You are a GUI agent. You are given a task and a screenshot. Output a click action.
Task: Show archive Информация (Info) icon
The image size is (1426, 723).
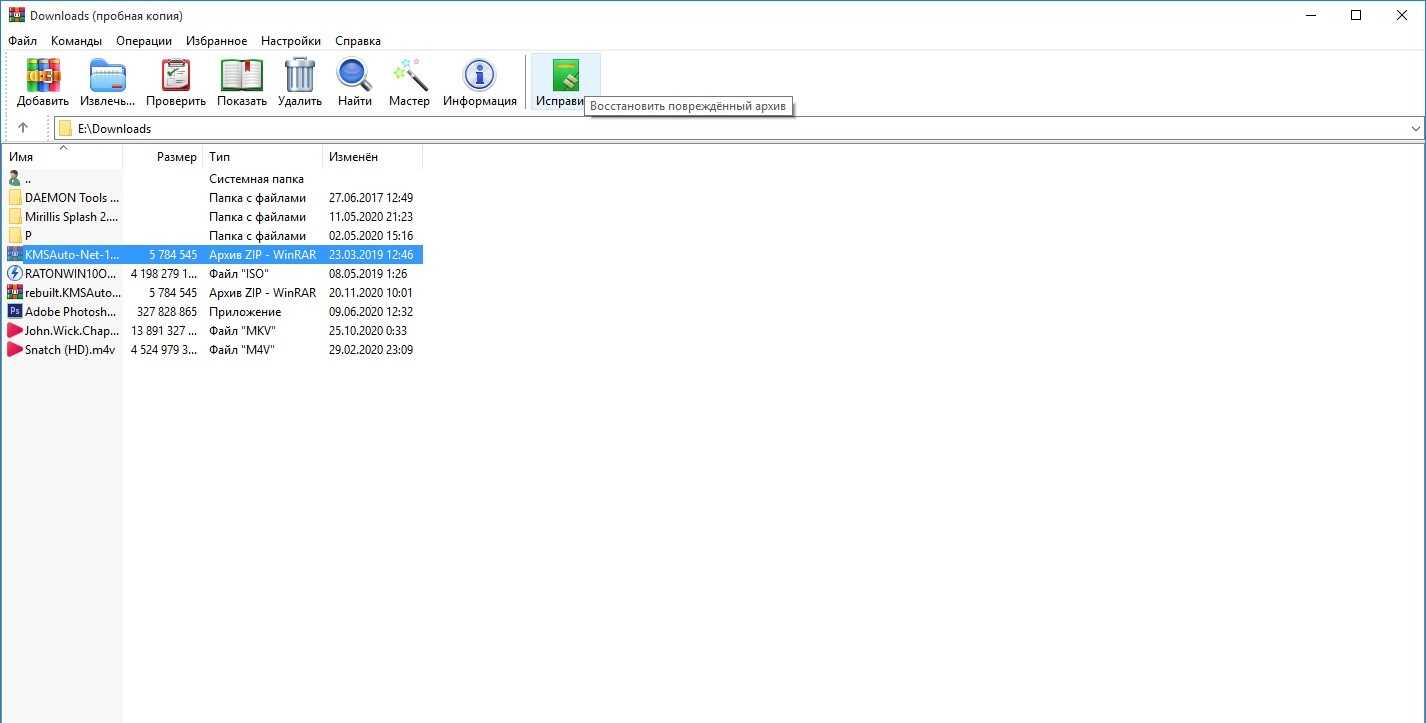tap(480, 76)
